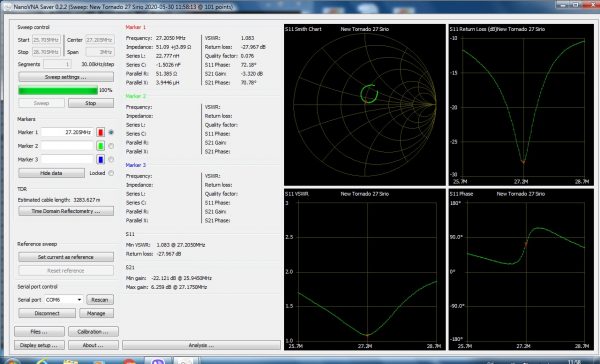Click the Marker 3 frequency field

[x=67, y=159]
